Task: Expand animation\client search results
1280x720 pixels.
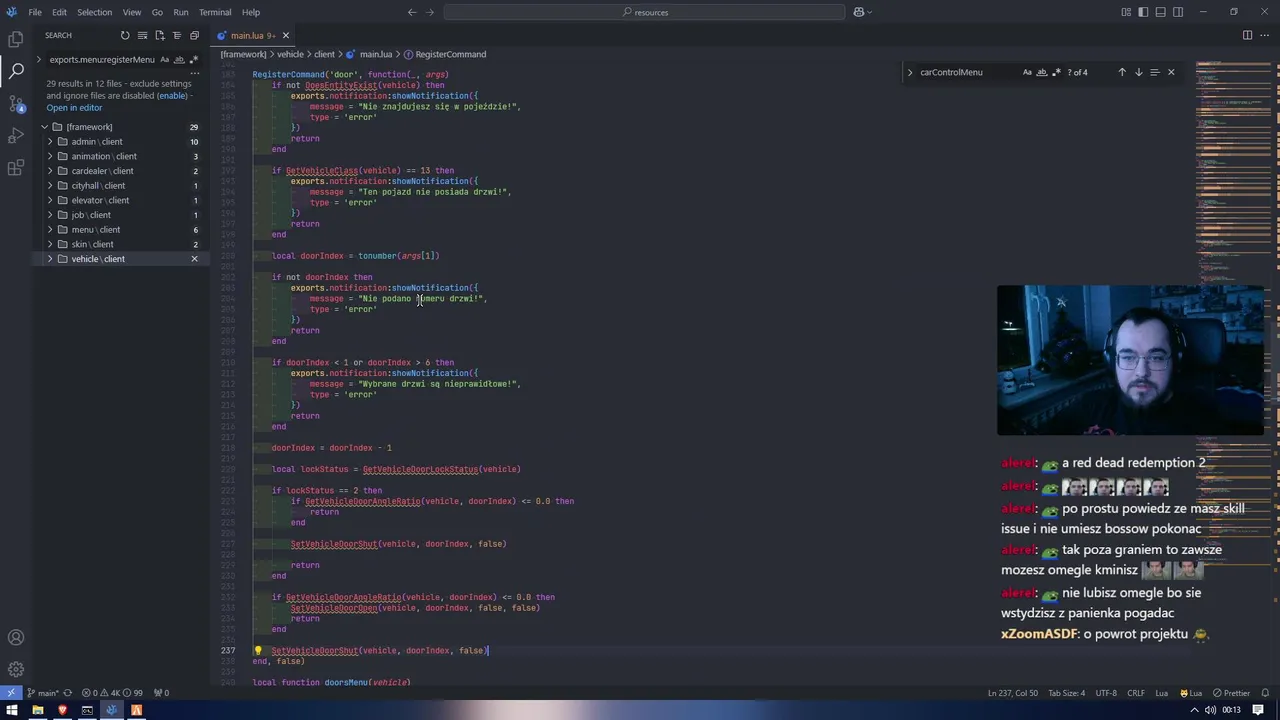Action: pos(50,156)
